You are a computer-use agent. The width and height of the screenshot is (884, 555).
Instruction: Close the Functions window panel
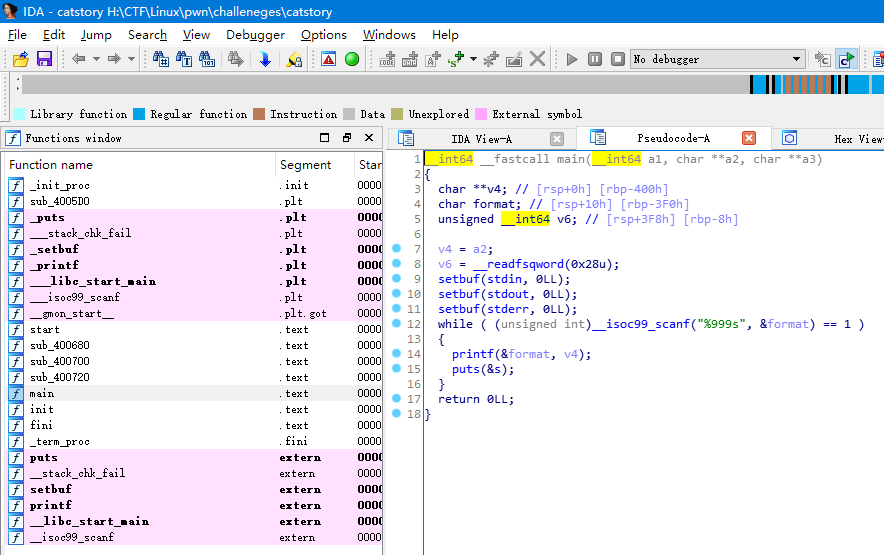[x=369, y=138]
